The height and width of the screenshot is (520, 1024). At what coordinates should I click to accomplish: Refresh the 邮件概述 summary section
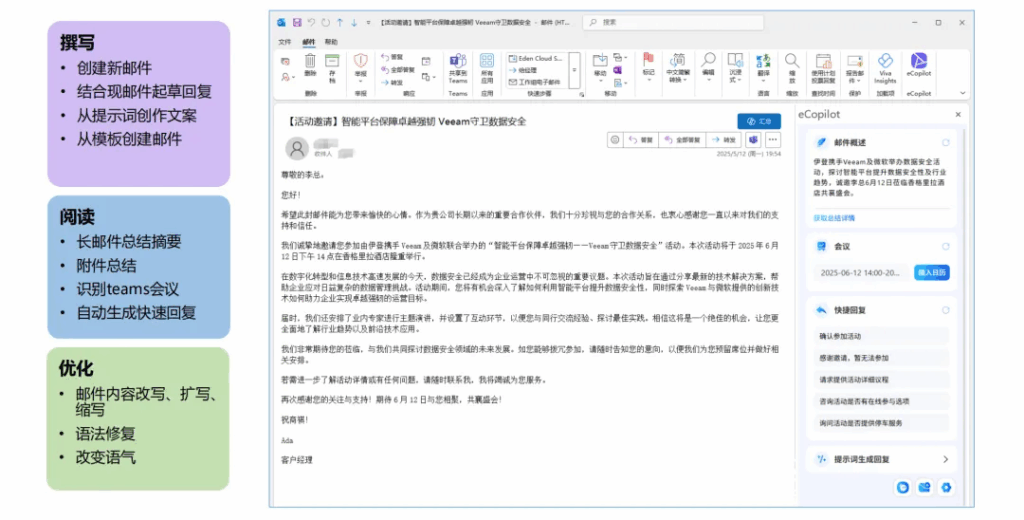coord(946,143)
